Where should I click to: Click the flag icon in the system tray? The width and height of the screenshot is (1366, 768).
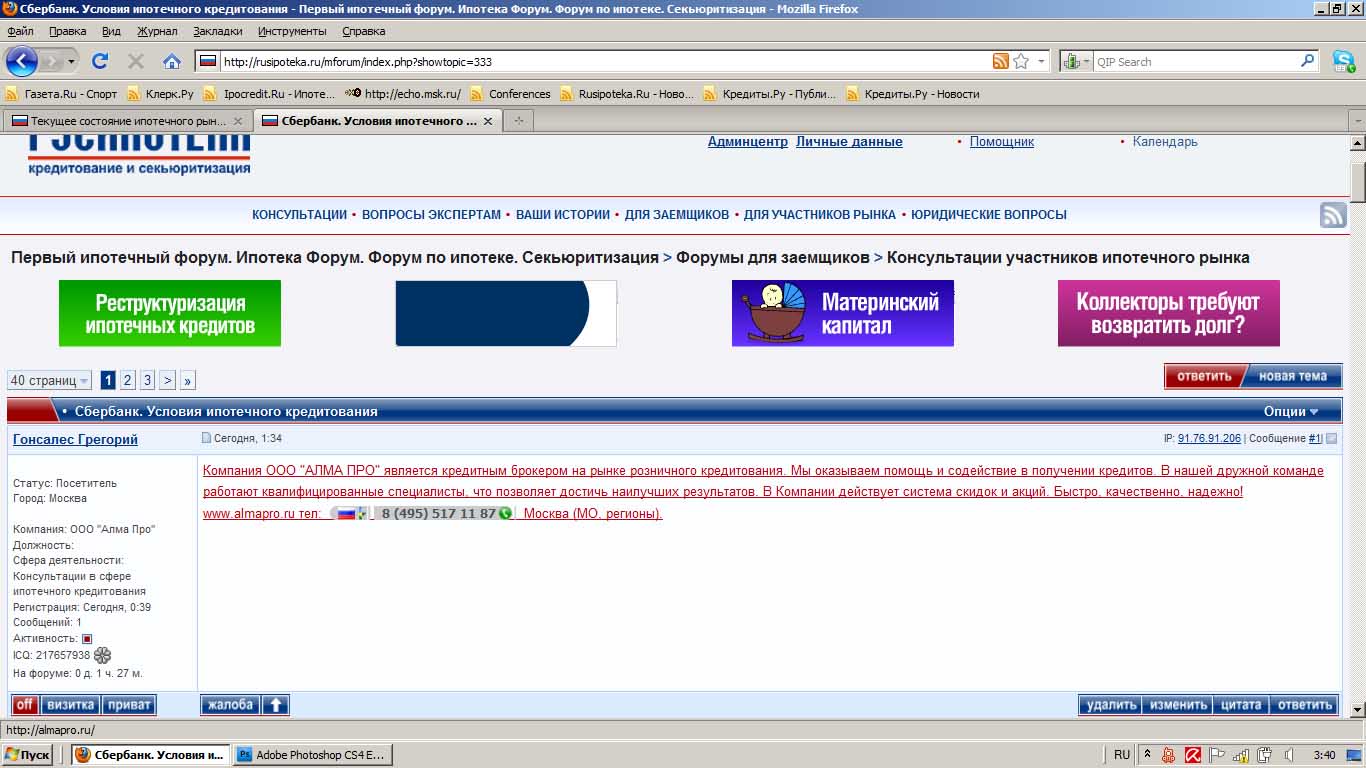click(1217, 755)
